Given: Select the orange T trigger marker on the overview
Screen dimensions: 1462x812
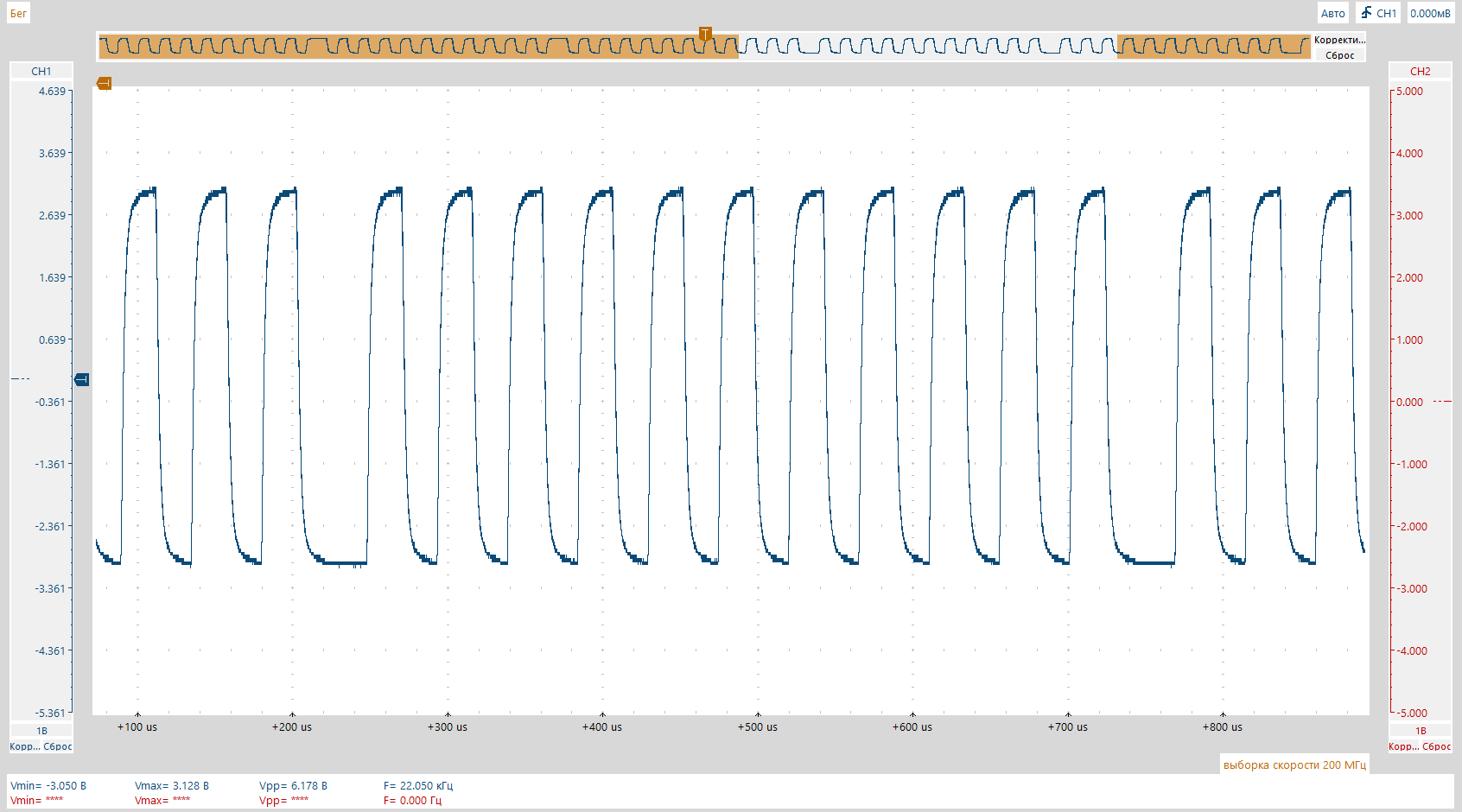Looking at the screenshot, I should pos(705,35).
